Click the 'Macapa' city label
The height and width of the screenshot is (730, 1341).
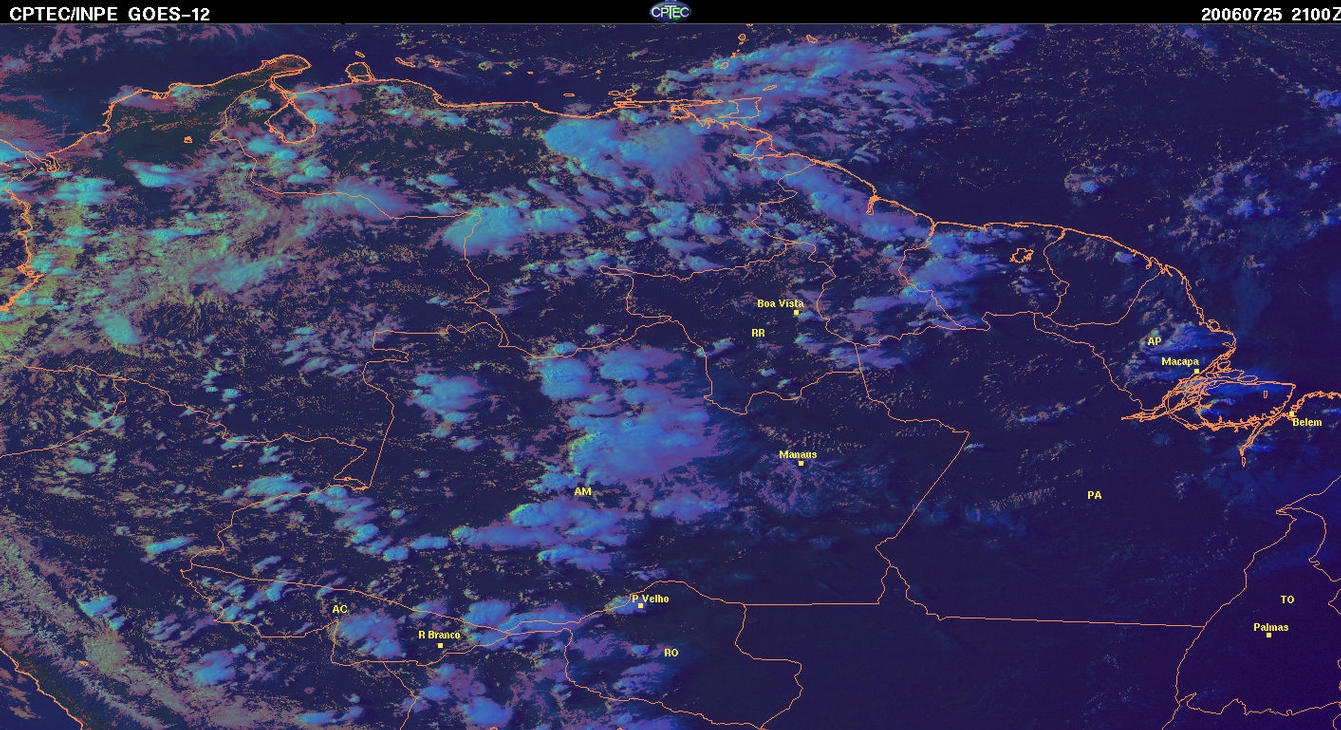pos(1180,361)
